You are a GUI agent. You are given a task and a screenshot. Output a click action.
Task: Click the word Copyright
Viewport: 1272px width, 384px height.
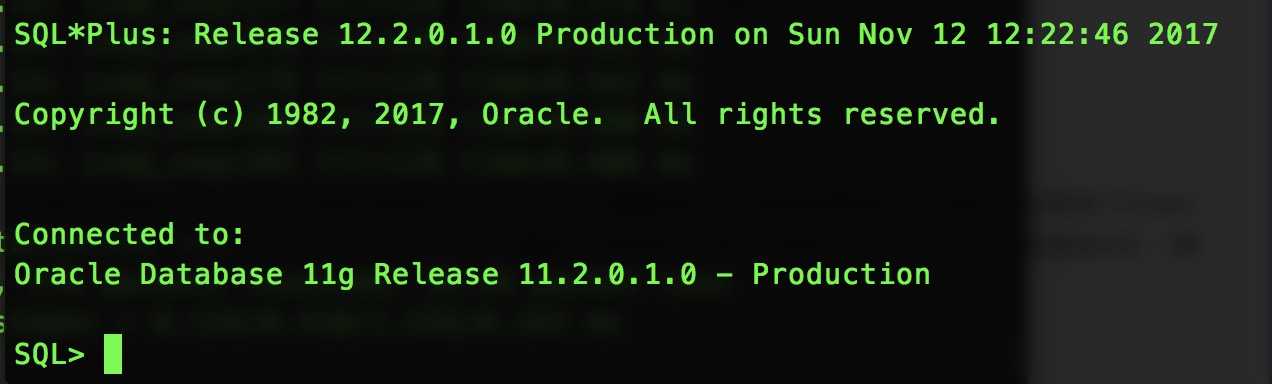(95, 115)
